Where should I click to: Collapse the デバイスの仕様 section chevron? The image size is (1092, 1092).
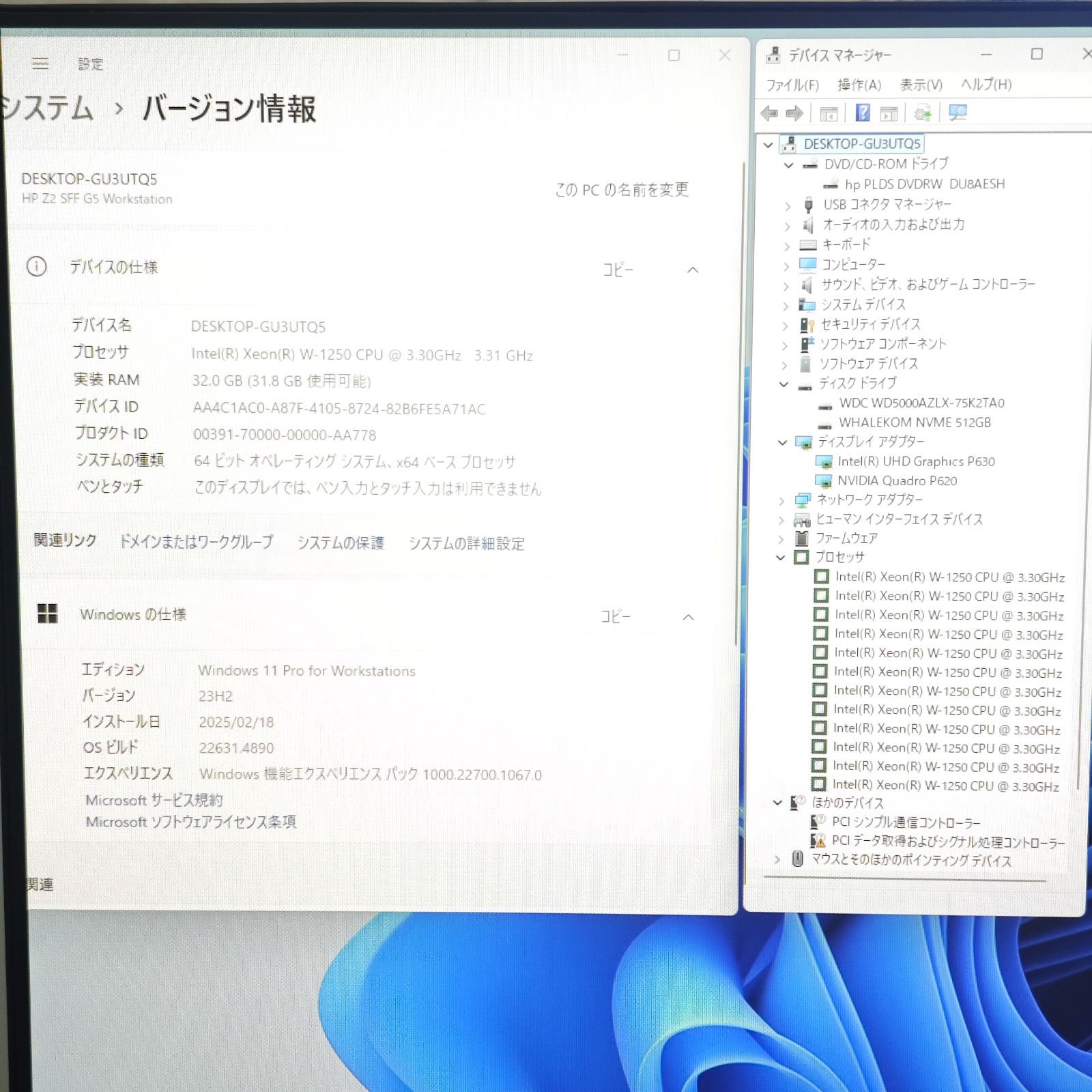[x=693, y=270]
